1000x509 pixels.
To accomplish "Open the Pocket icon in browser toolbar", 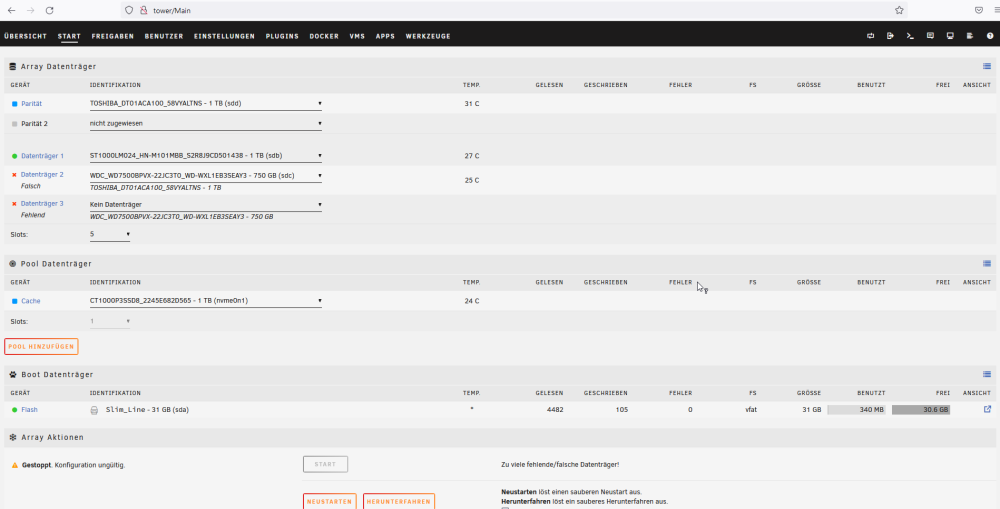I will pos(978,10).
